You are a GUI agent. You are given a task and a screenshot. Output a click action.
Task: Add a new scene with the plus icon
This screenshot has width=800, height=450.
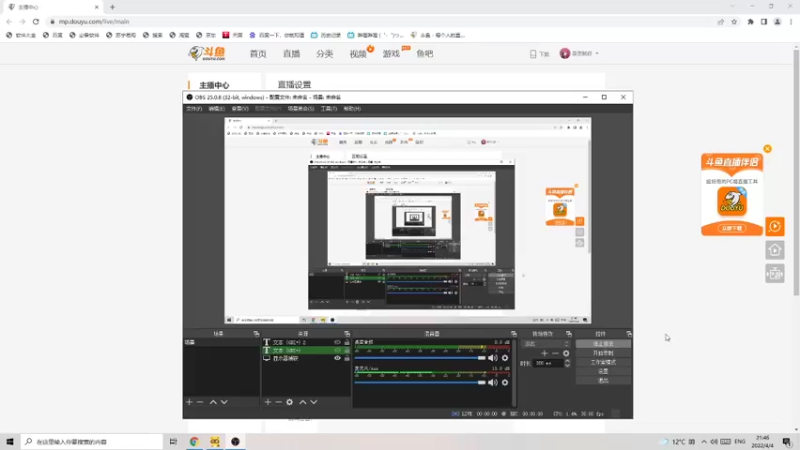coord(189,402)
